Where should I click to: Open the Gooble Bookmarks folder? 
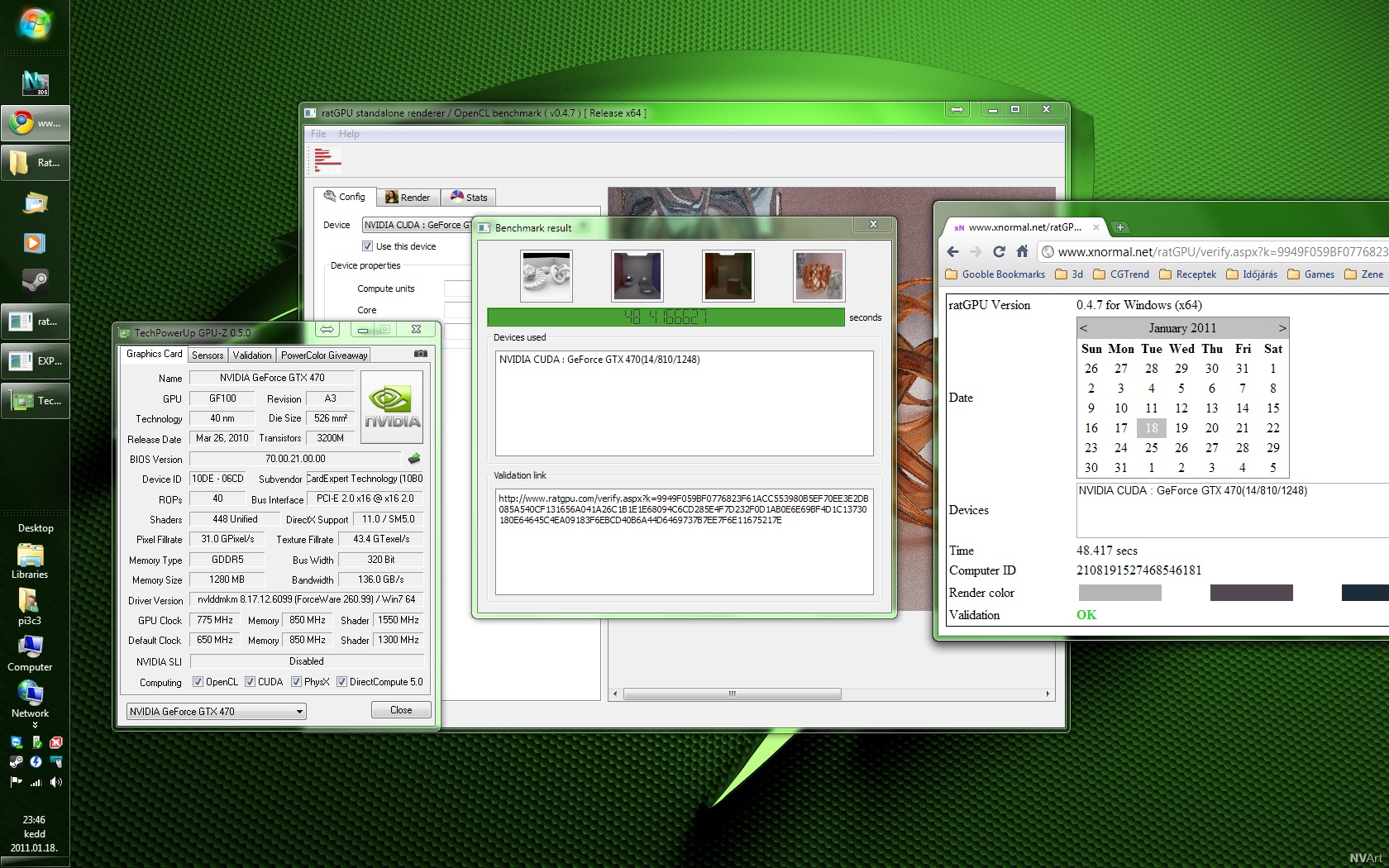click(x=995, y=274)
